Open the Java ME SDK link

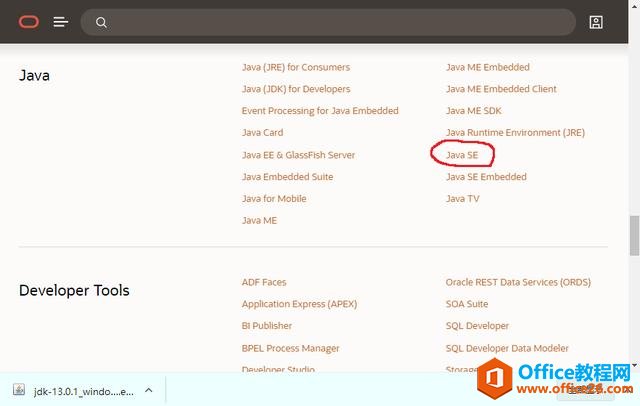coord(473,111)
